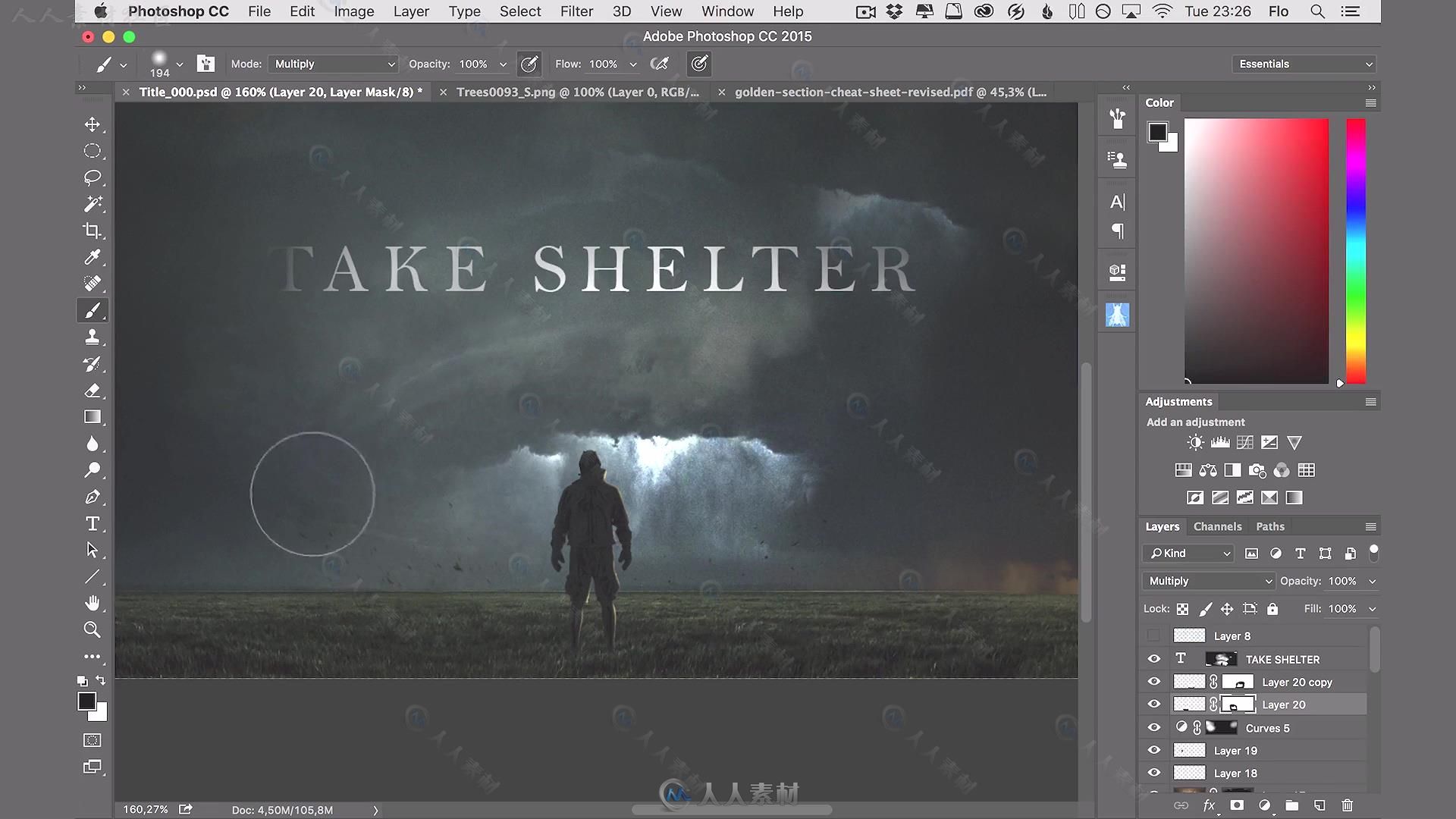Add a Curves adjustment
1456x819 pixels.
tap(1244, 443)
